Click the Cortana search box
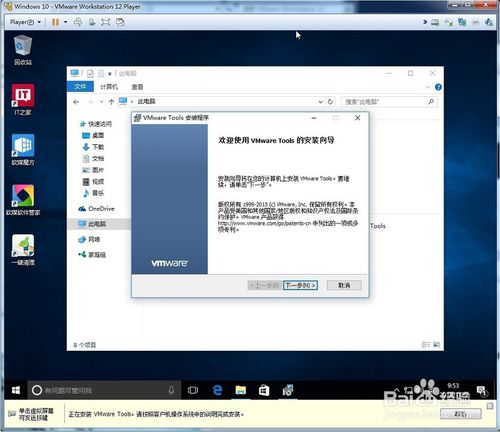 tap(104, 390)
